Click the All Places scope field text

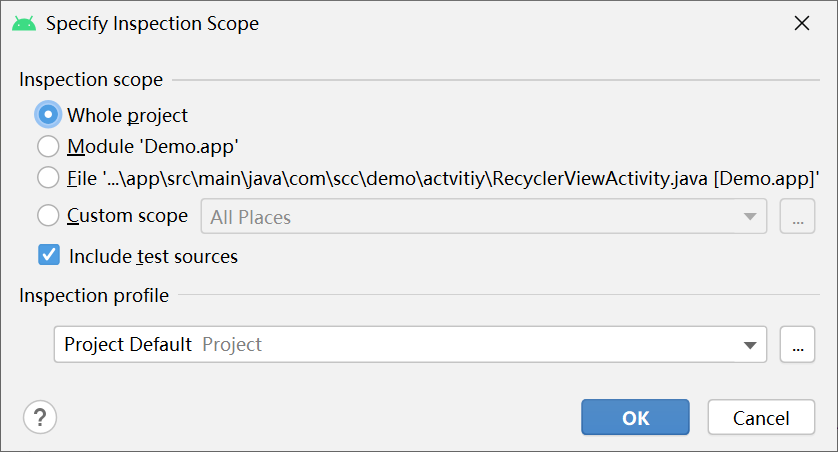251,217
